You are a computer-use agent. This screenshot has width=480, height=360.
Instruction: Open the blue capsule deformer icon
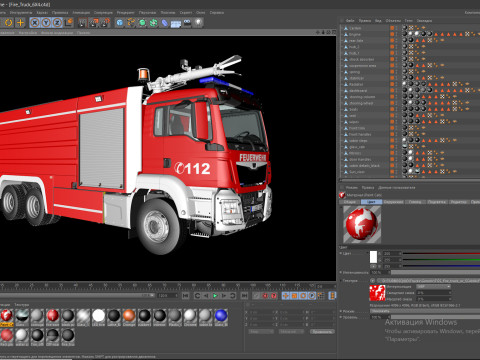[x=165, y=23]
